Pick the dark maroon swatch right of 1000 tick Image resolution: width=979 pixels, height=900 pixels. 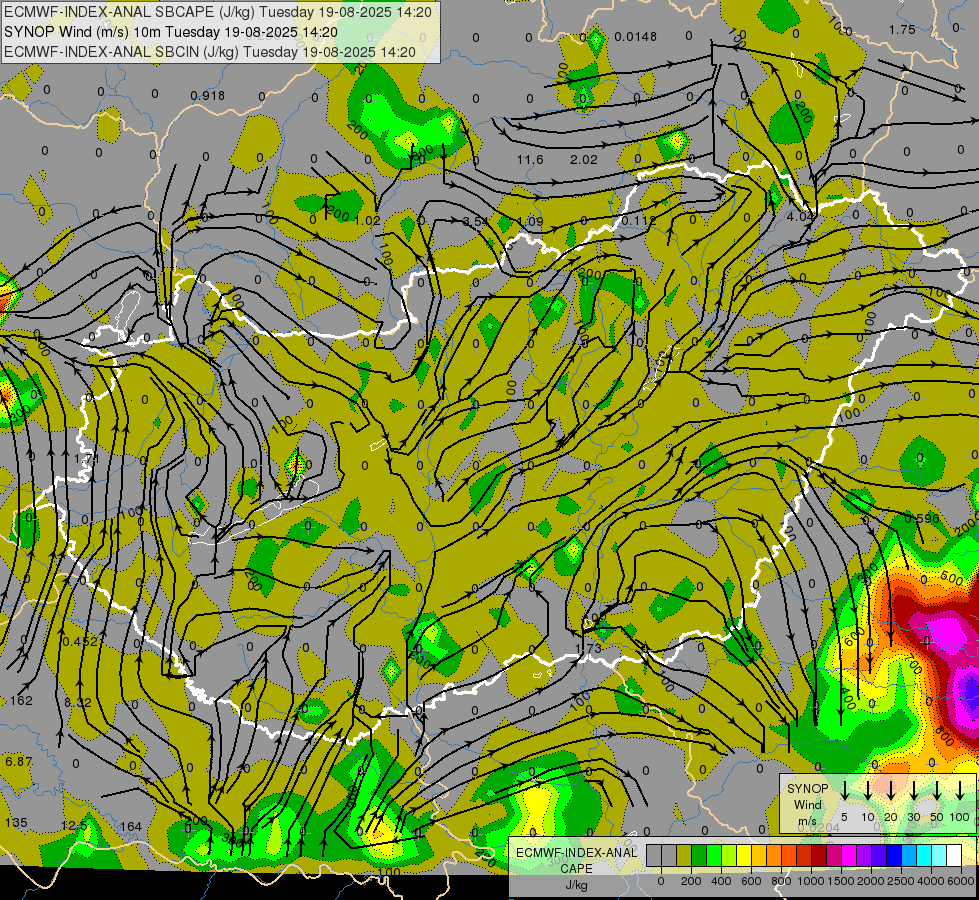819,856
